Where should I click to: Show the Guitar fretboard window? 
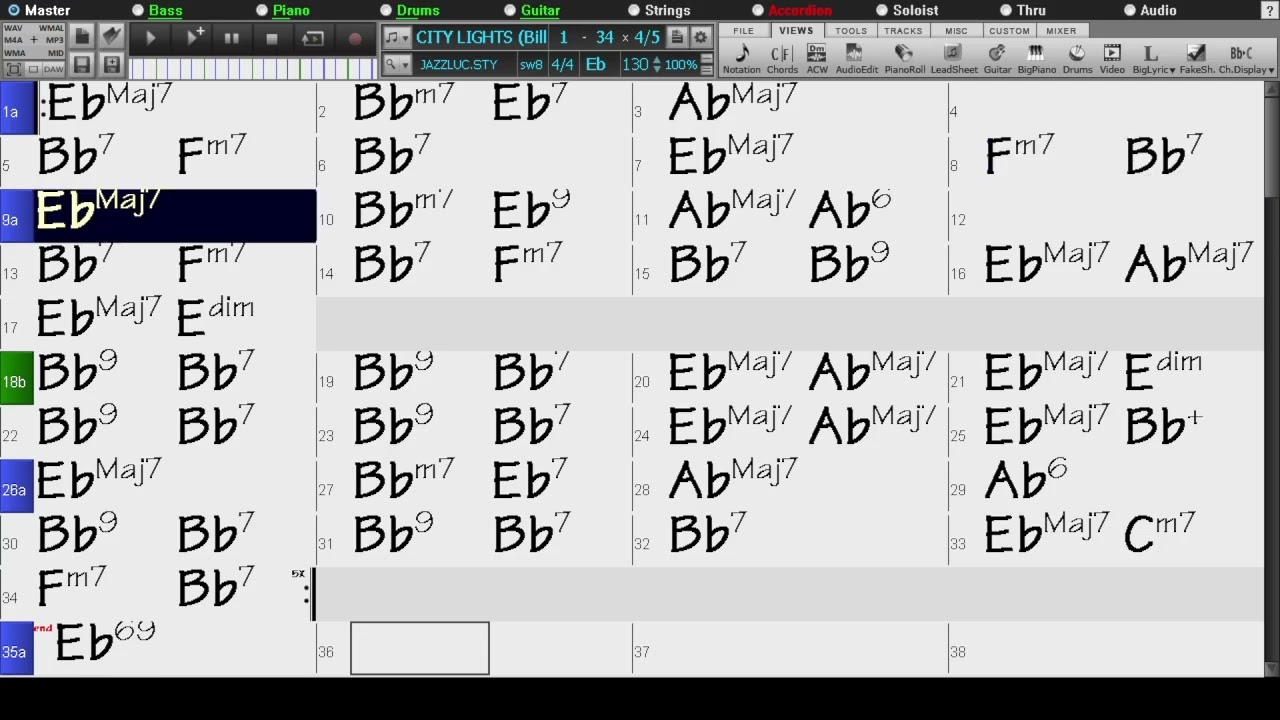(x=997, y=59)
